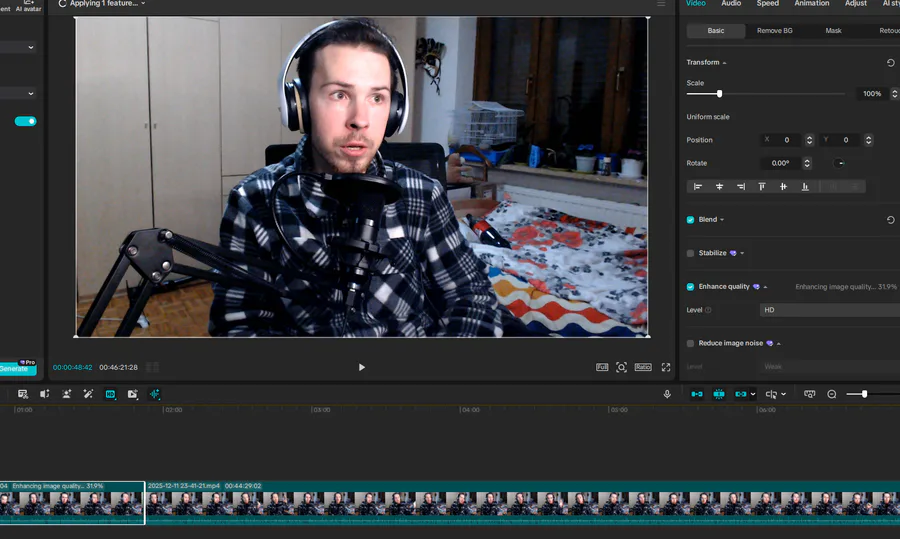This screenshot has width=900, height=539.
Task: Open dropdown arrow next to linkage icon
Action: click(x=753, y=394)
